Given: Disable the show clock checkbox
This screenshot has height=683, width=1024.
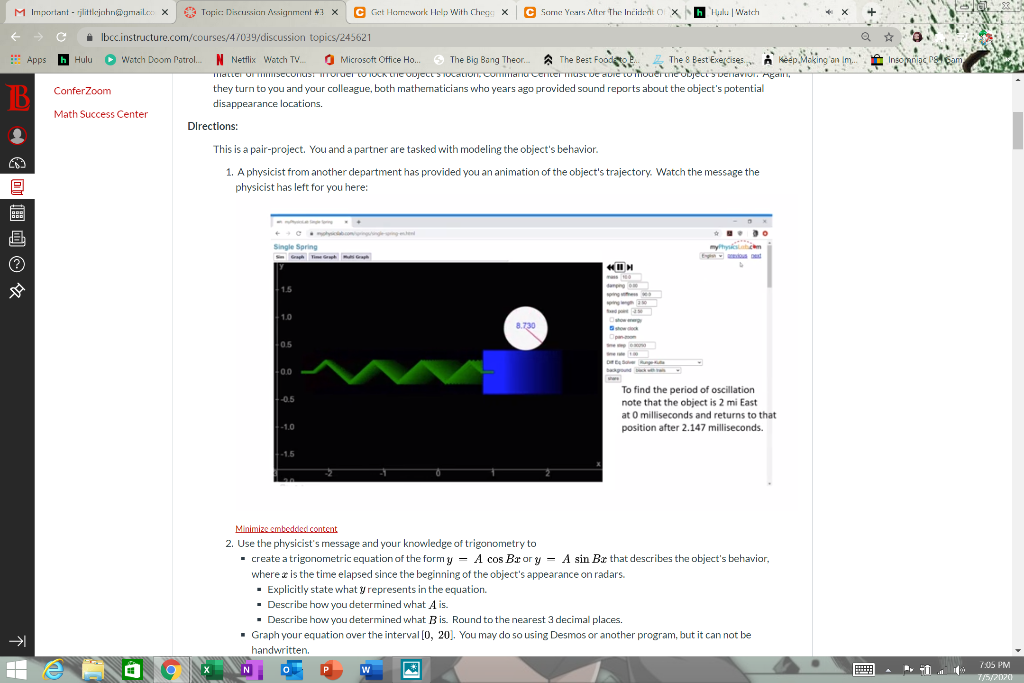Looking at the screenshot, I should tap(612, 328).
